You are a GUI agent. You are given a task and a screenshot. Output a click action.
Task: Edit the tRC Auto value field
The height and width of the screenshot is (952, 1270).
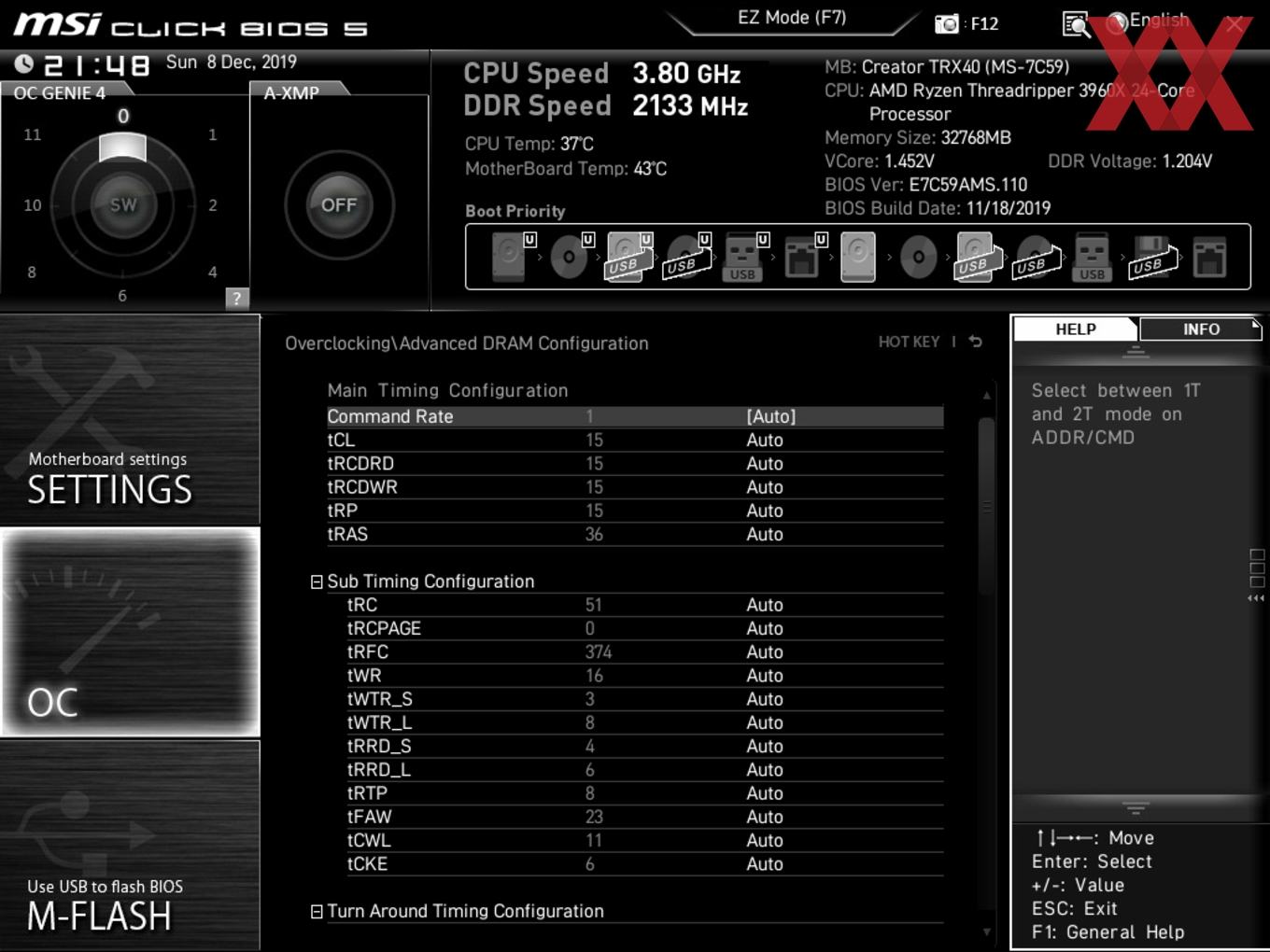(765, 605)
